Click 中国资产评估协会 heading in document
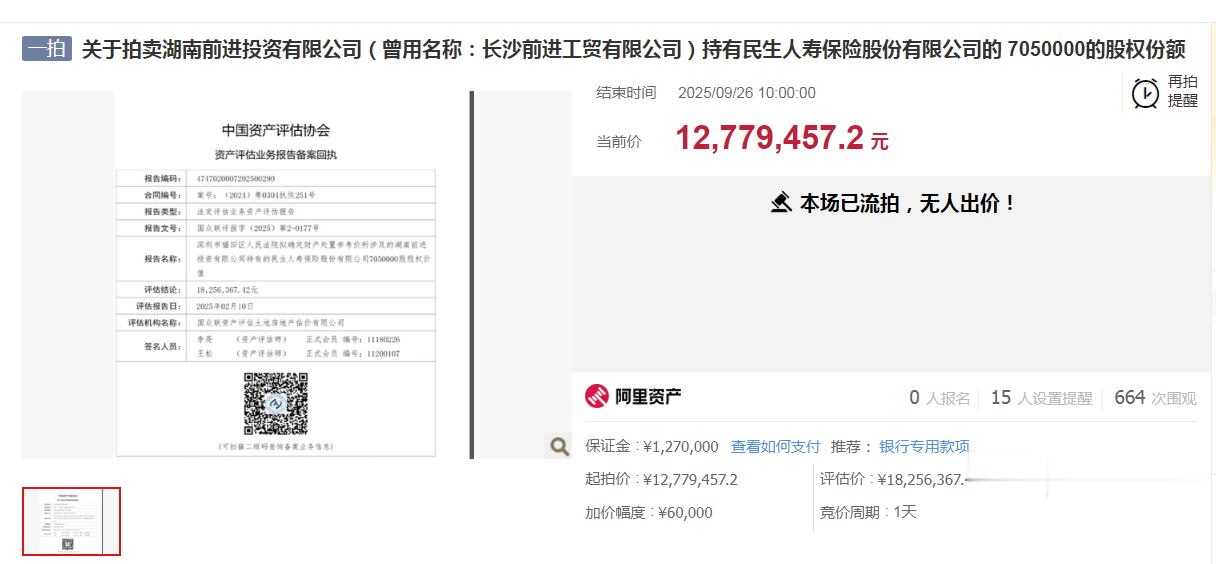Image resolution: width=1216 pixels, height=564 pixels. coord(275,130)
